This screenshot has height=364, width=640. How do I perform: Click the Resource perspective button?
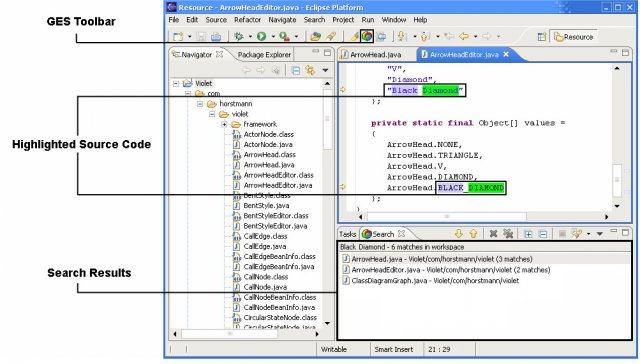coord(573,37)
